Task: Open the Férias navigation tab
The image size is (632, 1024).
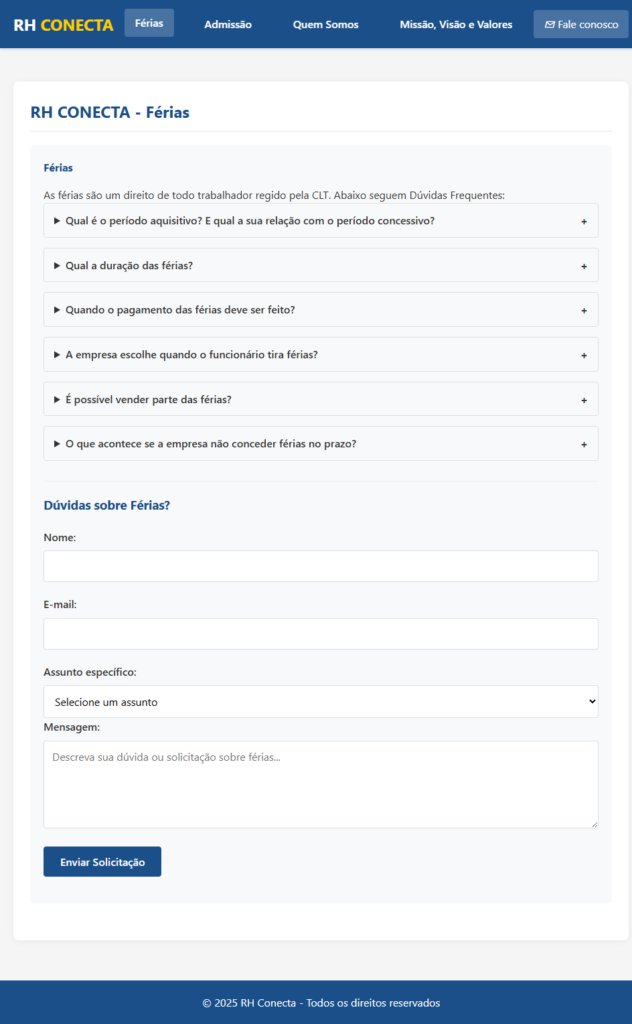Action: tap(149, 23)
